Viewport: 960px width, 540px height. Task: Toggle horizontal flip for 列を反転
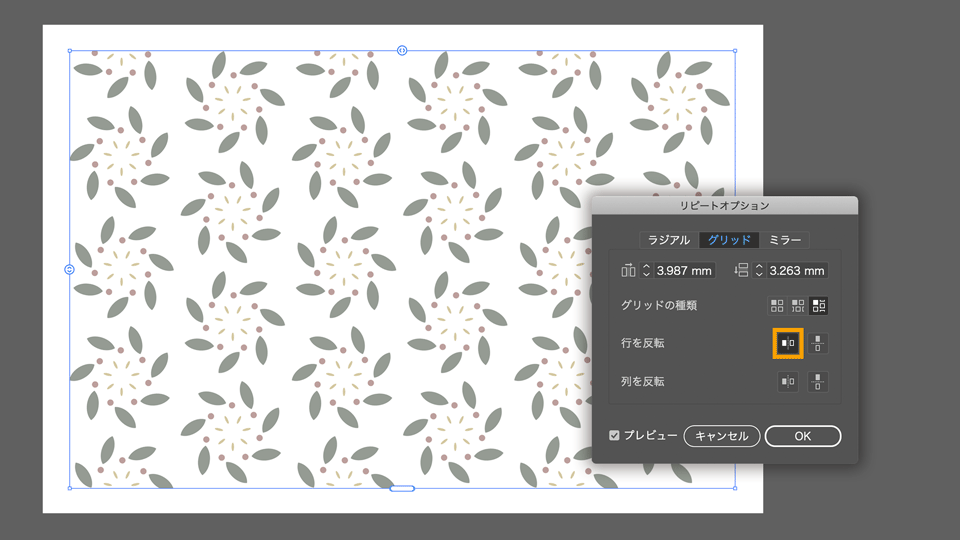coord(788,381)
